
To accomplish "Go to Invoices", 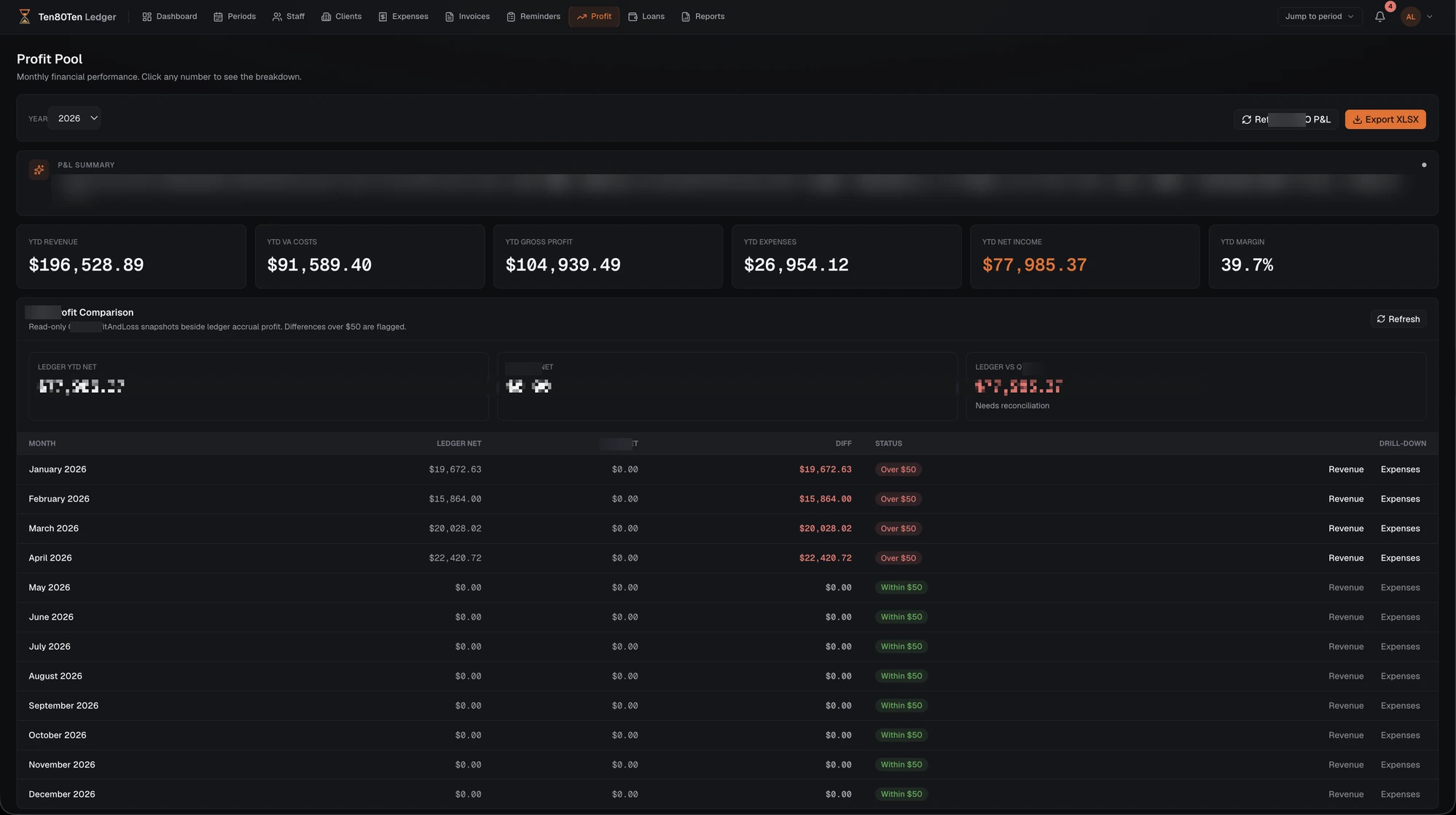I will (467, 16).
